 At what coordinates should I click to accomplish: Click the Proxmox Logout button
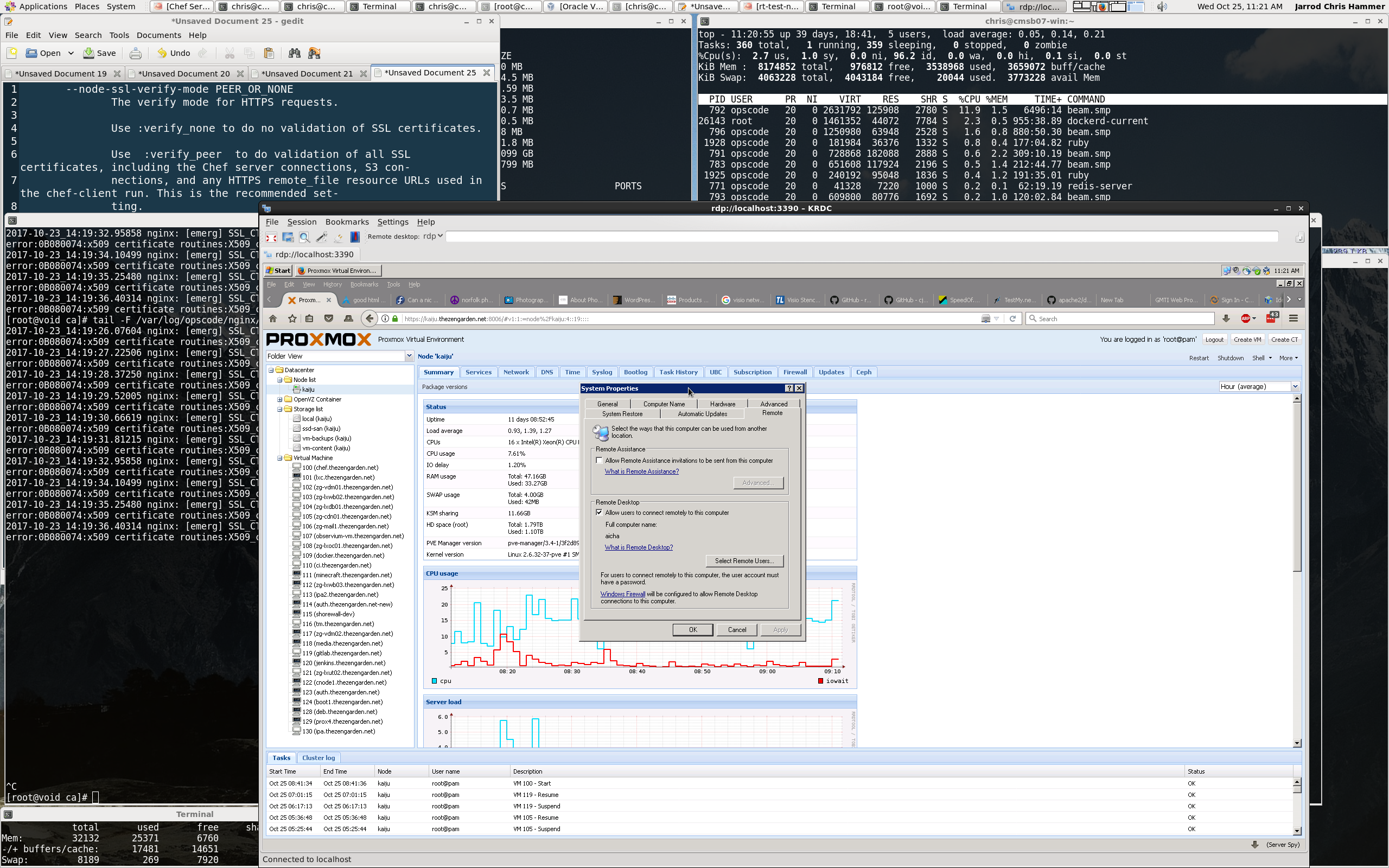point(1214,340)
